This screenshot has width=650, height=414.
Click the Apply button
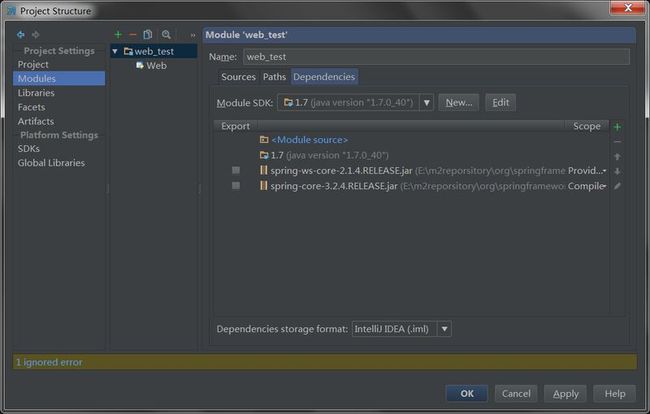(x=565, y=394)
